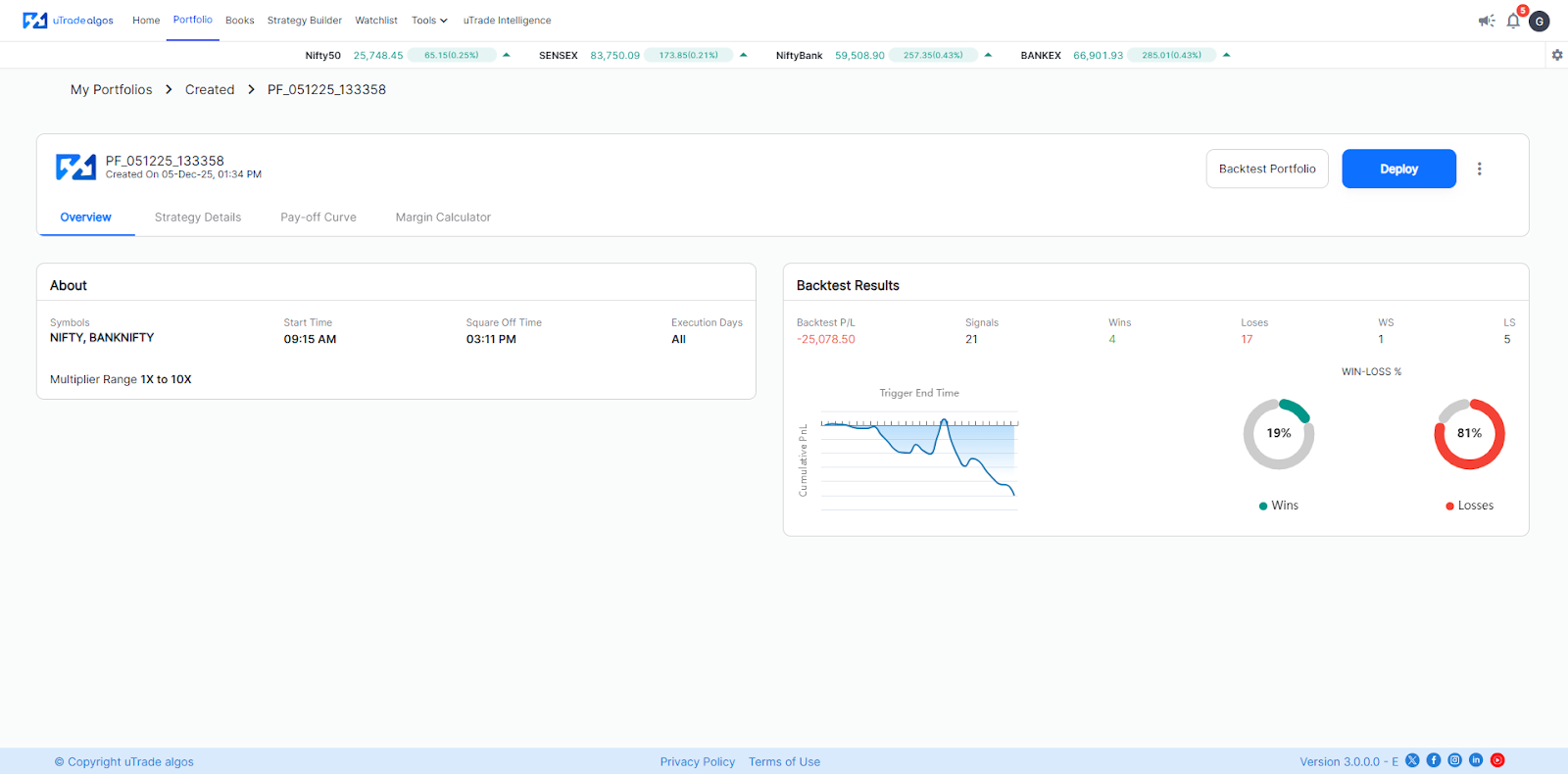Image resolution: width=1568 pixels, height=774 pixels.
Task: Open the Watchlist menu item
Action: click(x=376, y=21)
